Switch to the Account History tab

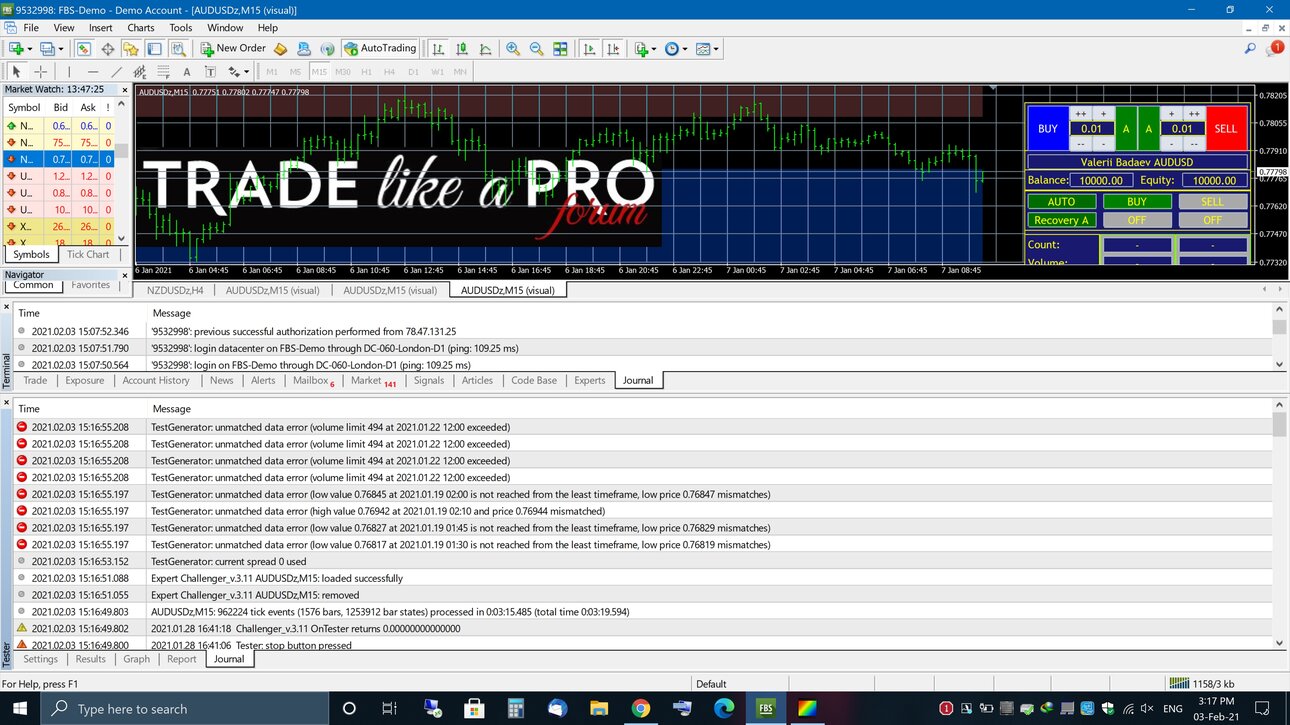click(x=156, y=380)
